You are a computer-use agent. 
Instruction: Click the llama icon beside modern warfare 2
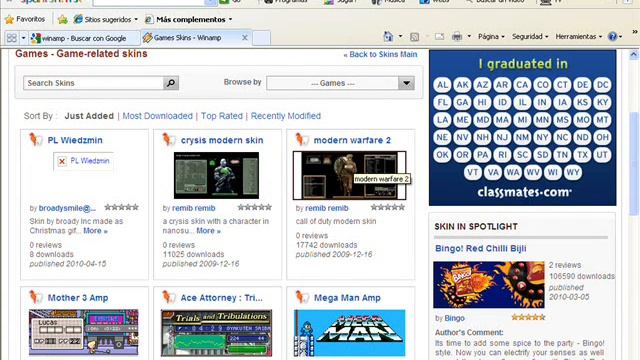pyautogui.click(x=302, y=140)
